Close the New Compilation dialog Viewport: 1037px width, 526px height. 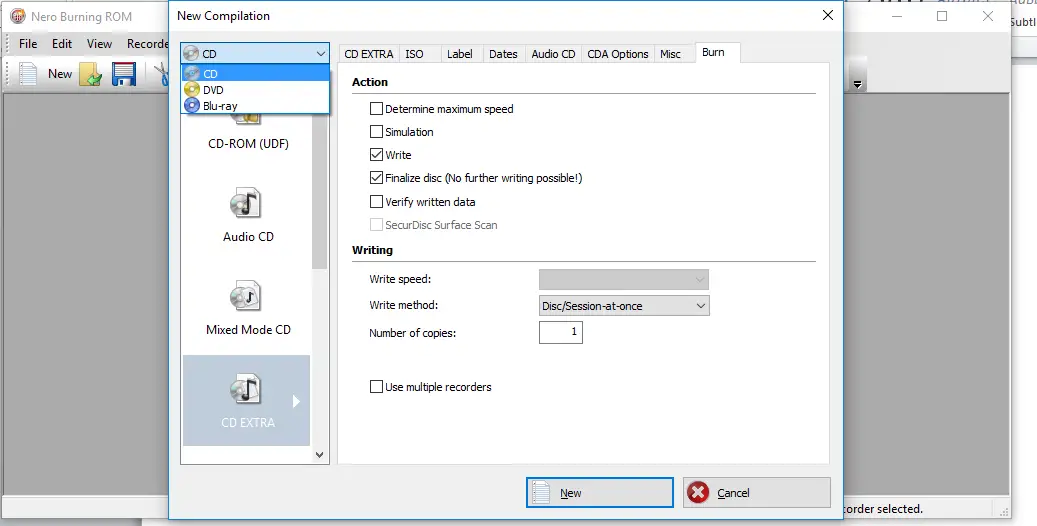[827, 15]
